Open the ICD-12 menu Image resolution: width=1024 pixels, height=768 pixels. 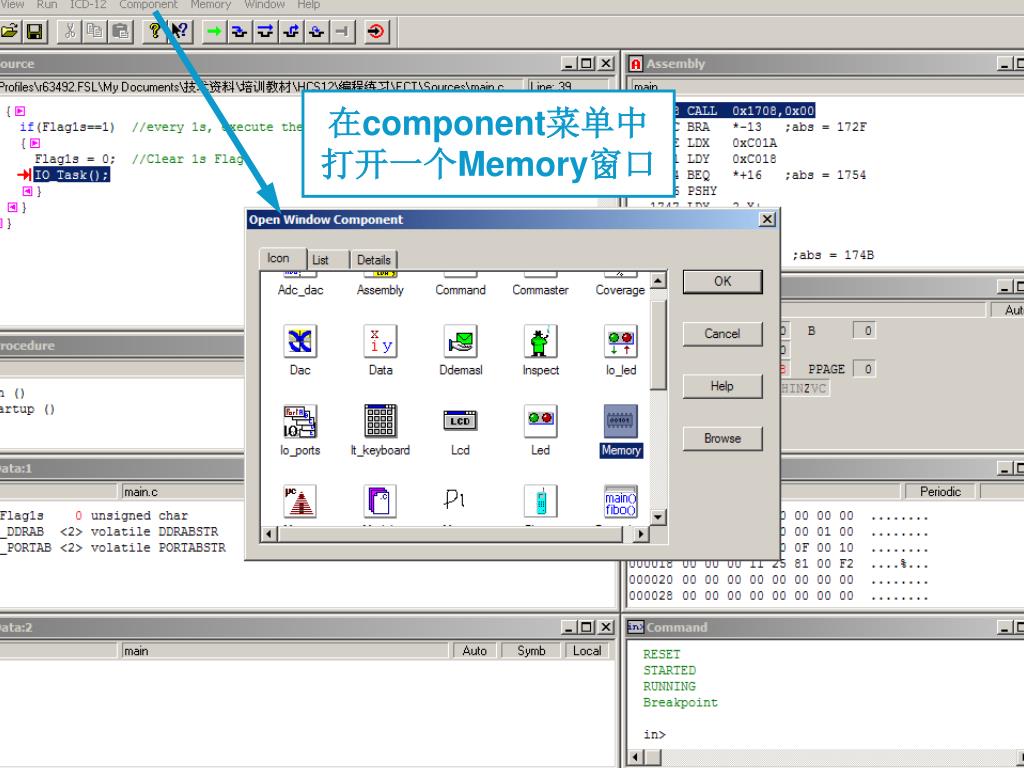point(88,5)
